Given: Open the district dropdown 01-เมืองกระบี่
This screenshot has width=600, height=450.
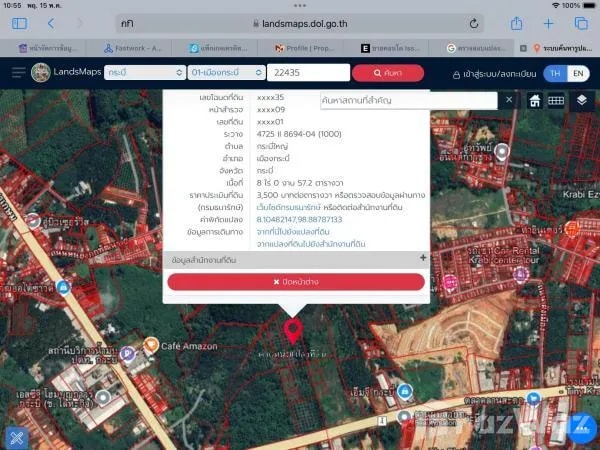Looking at the screenshot, I should point(226,73).
